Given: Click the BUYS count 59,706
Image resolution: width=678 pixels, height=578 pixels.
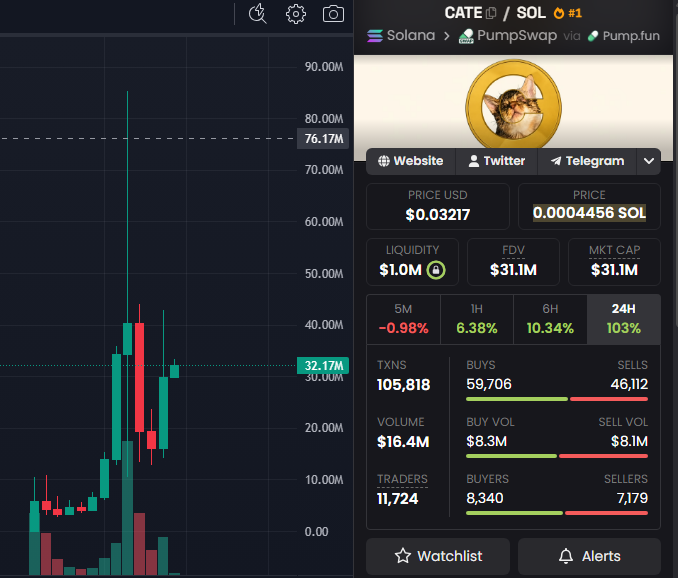Looking at the screenshot, I should [489, 384].
